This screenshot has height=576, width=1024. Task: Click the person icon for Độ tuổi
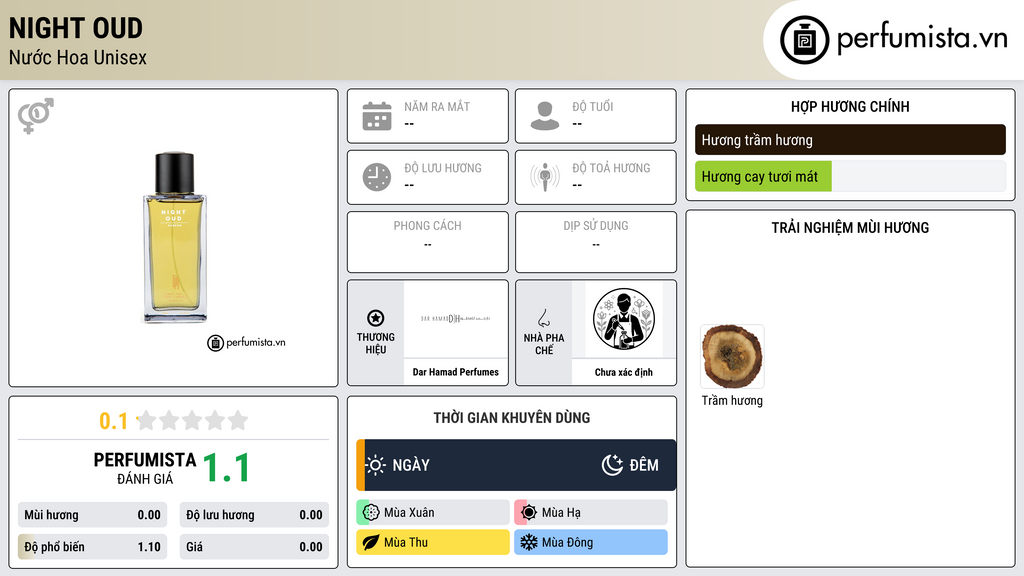(x=545, y=116)
